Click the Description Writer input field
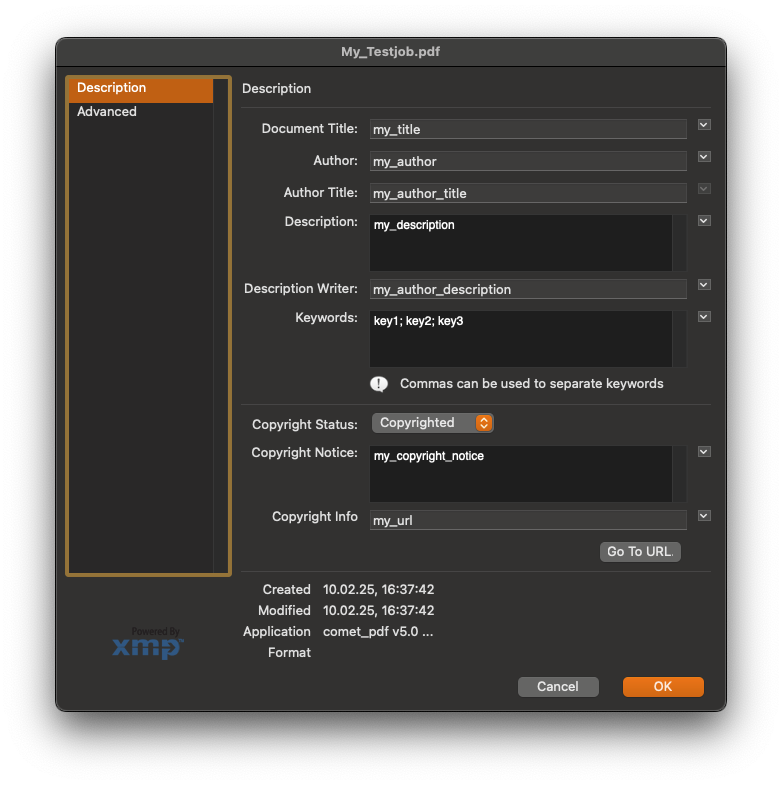The height and width of the screenshot is (785, 782). (x=528, y=289)
